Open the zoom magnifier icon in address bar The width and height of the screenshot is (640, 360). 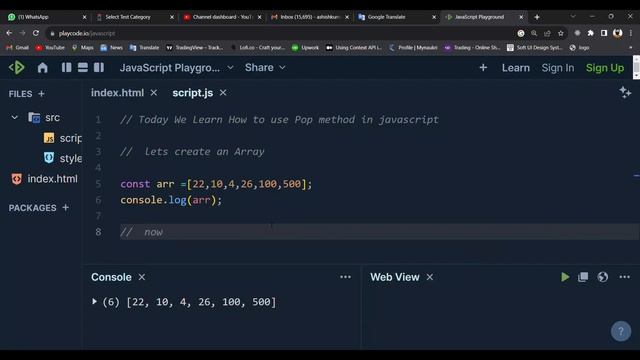(534, 33)
